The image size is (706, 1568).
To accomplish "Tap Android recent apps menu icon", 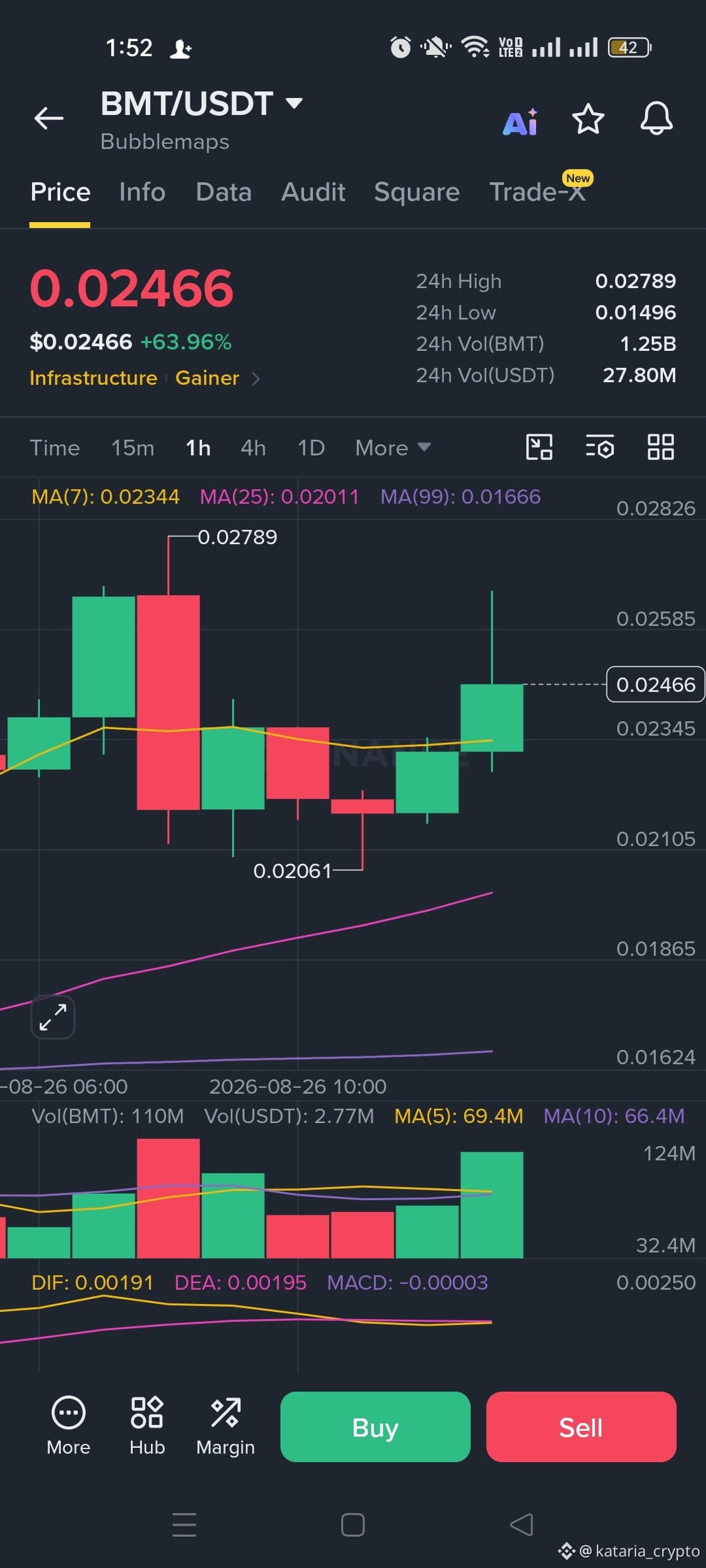I will tap(184, 1525).
